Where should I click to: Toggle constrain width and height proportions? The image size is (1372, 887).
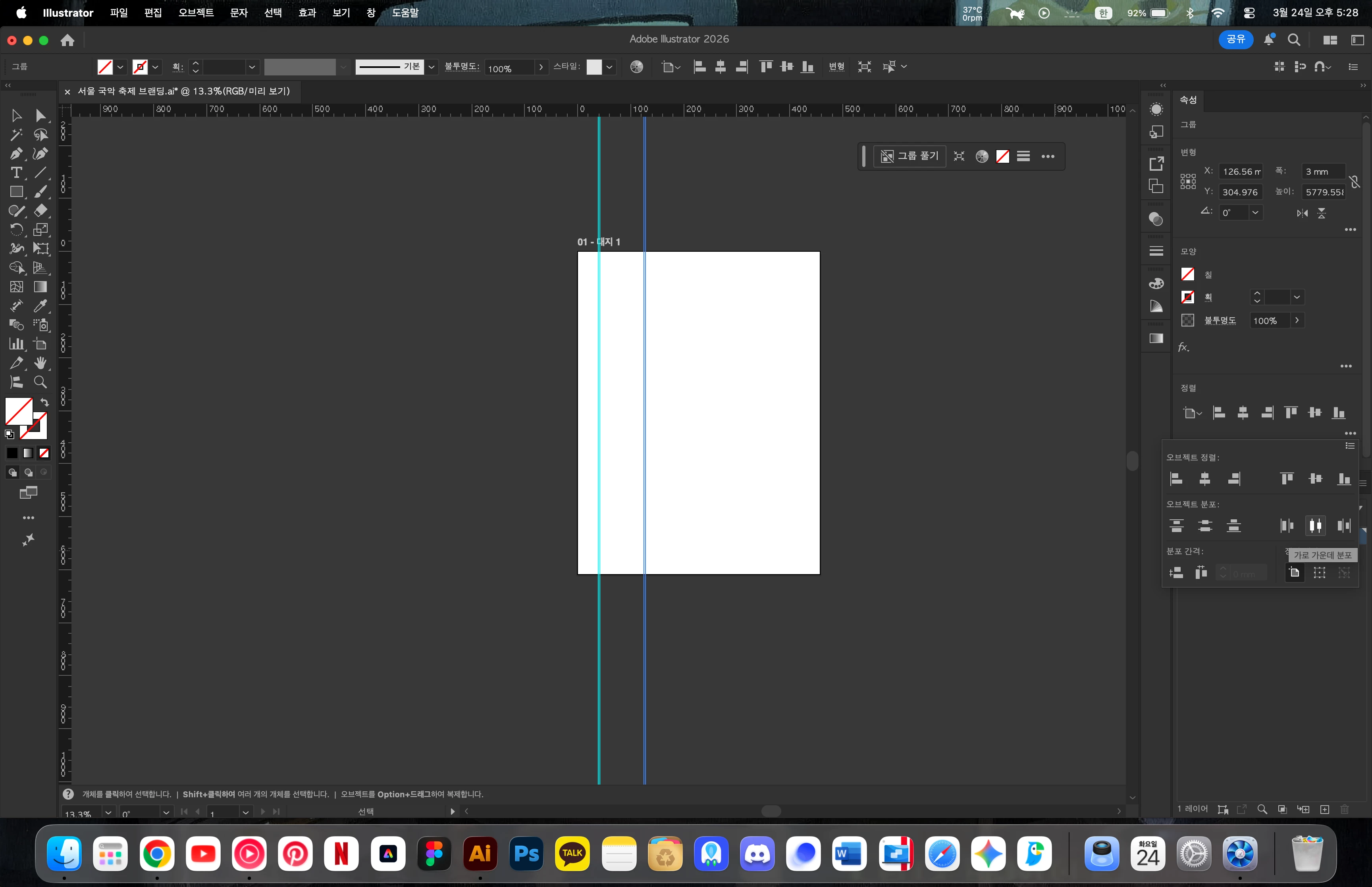tap(1355, 182)
